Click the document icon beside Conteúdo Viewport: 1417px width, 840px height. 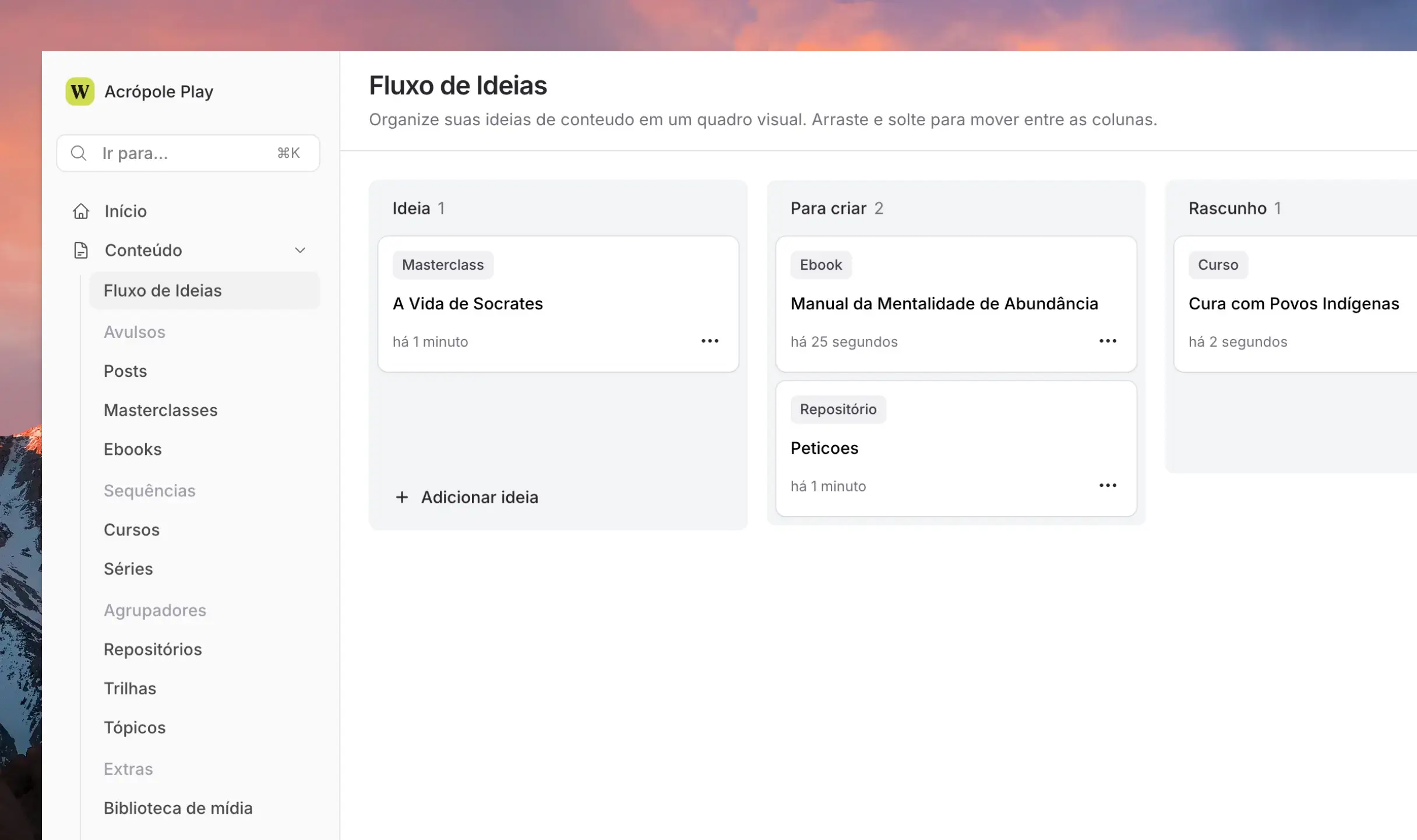click(80, 250)
